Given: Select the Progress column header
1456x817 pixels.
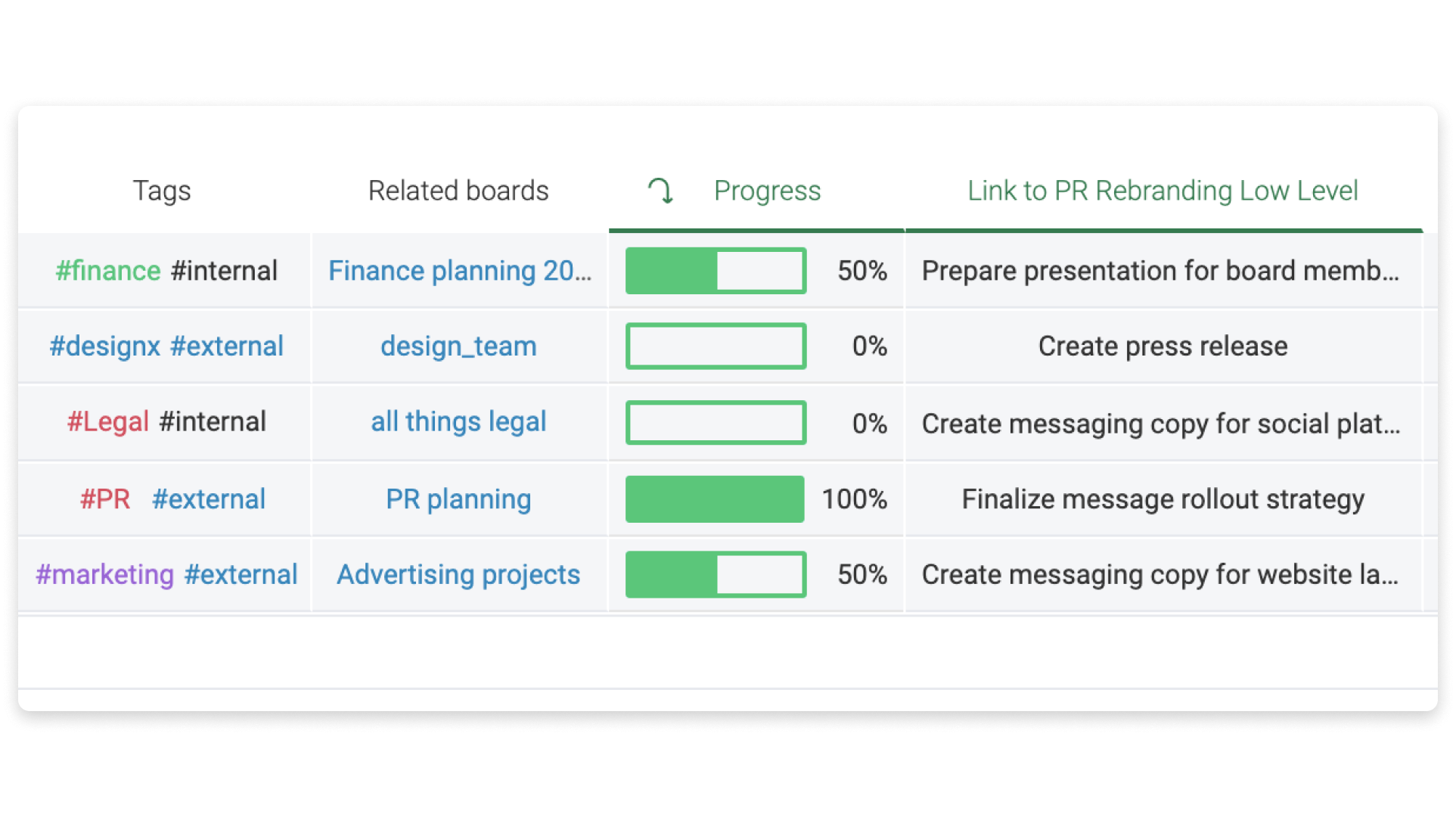Looking at the screenshot, I should pos(767,191).
